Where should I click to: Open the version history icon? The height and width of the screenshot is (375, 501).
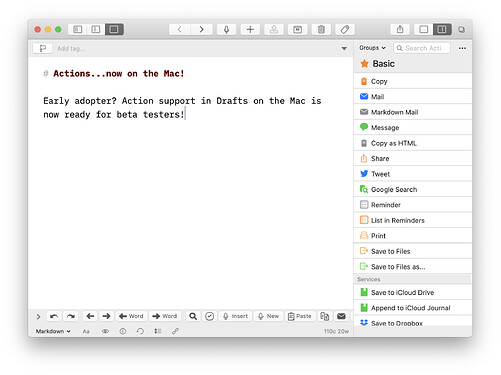coord(140,331)
